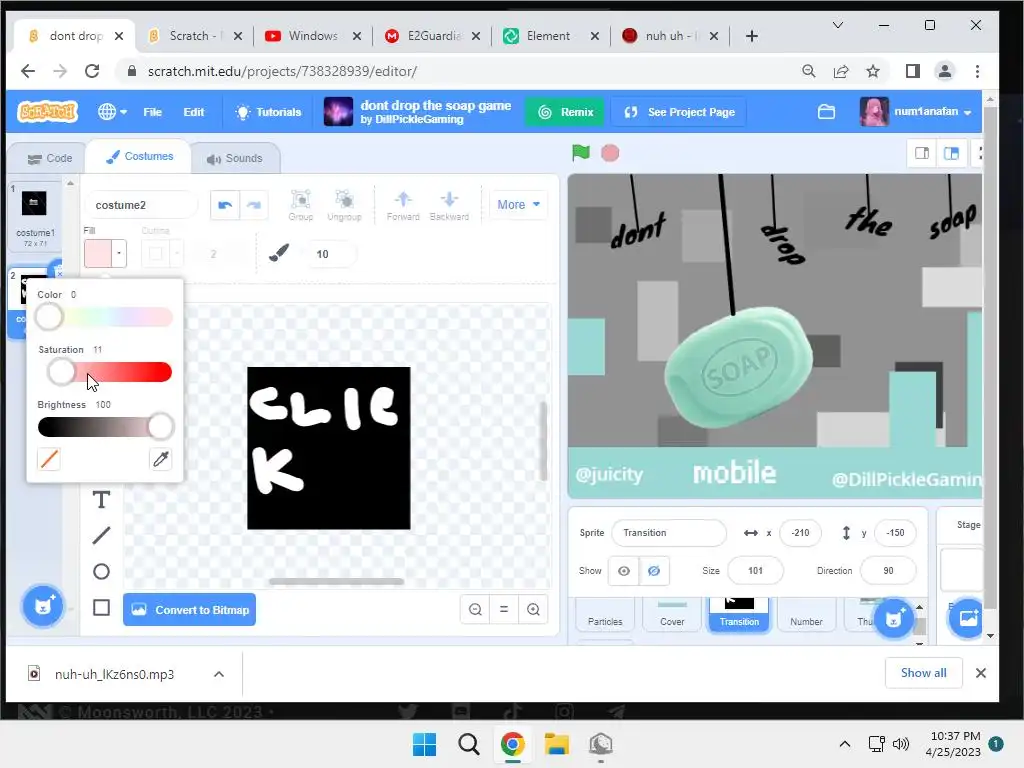Reset canvas zoom to default
This screenshot has width=1024, height=768.
[x=504, y=609]
